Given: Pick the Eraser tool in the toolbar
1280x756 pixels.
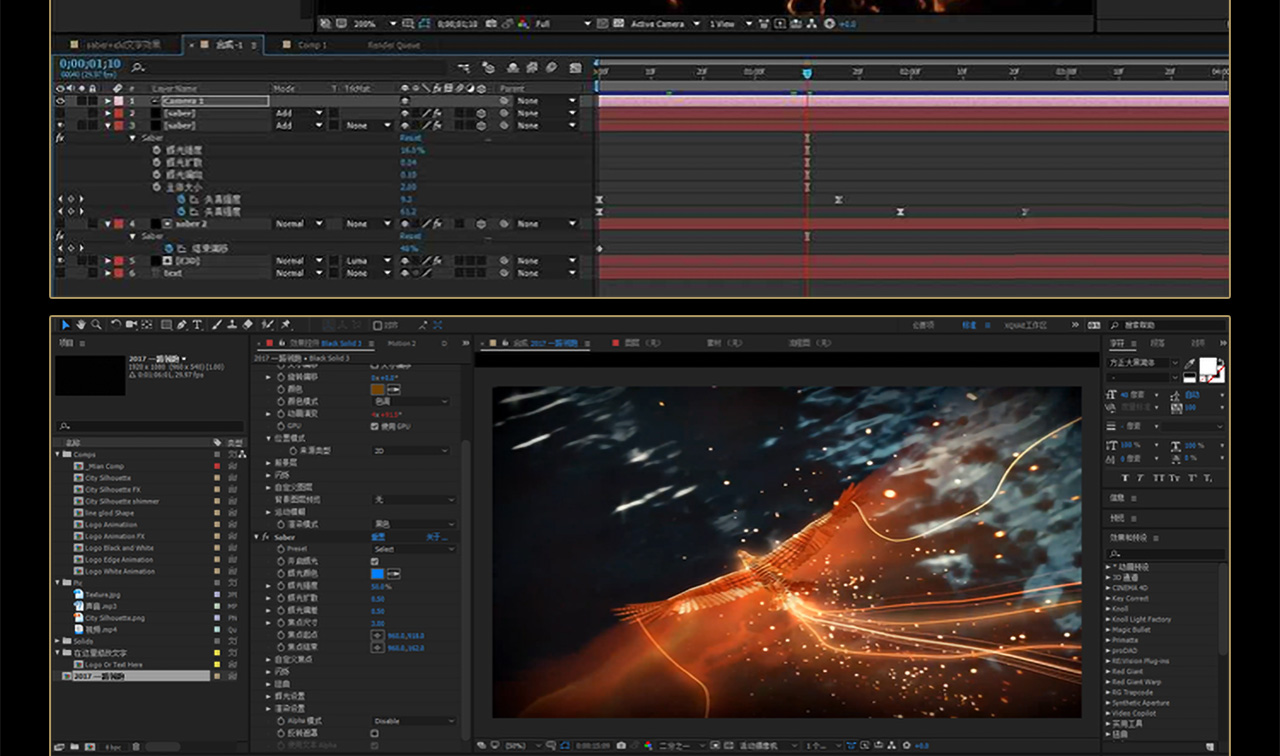Looking at the screenshot, I should [248, 325].
